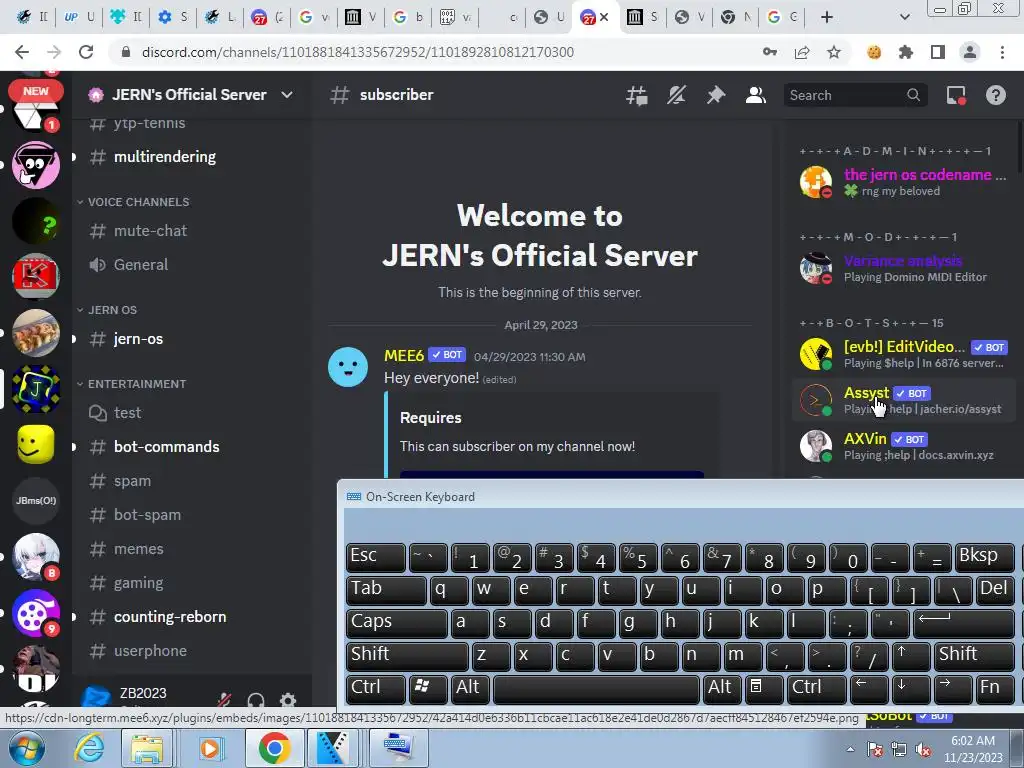Show hidden system tray icons arrow
This screenshot has width=1024, height=768.
pos(850,748)
